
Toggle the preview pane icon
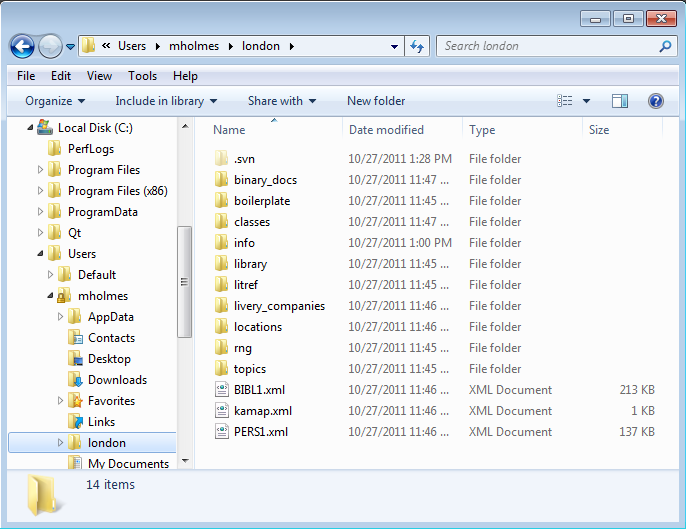pyautogui.click(x=620, y=101)
